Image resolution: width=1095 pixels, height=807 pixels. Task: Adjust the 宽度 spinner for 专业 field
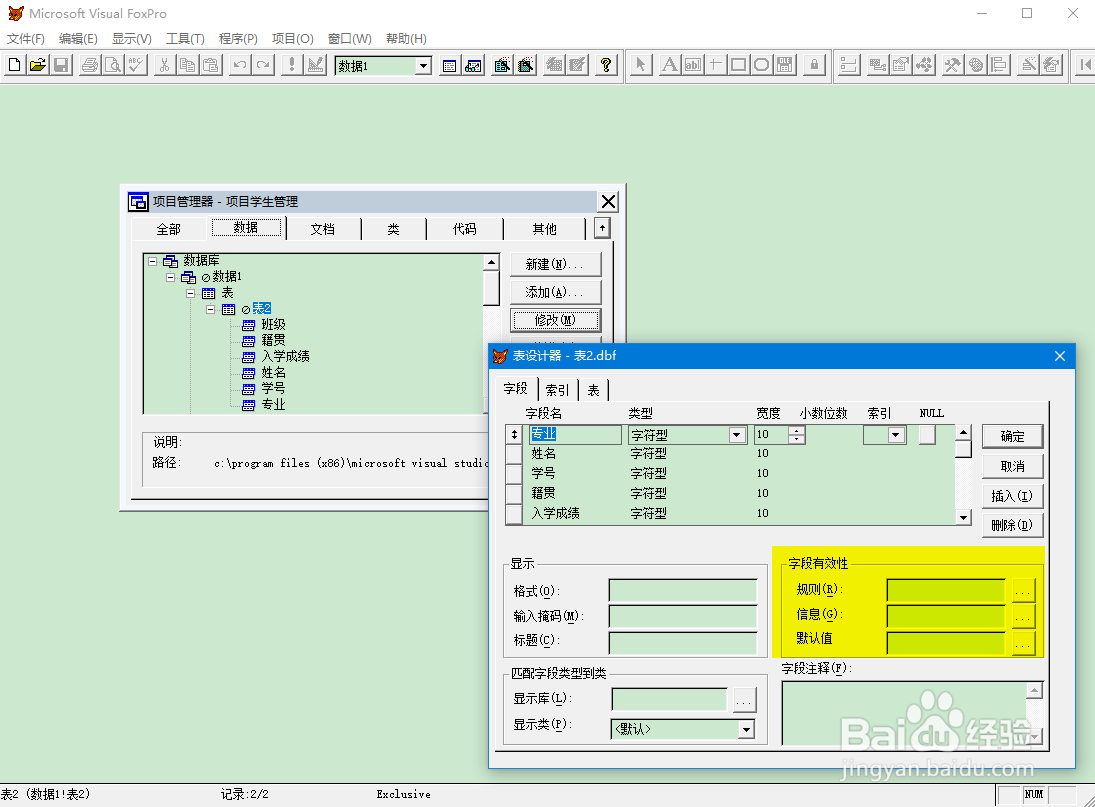[x=796, y=435]
